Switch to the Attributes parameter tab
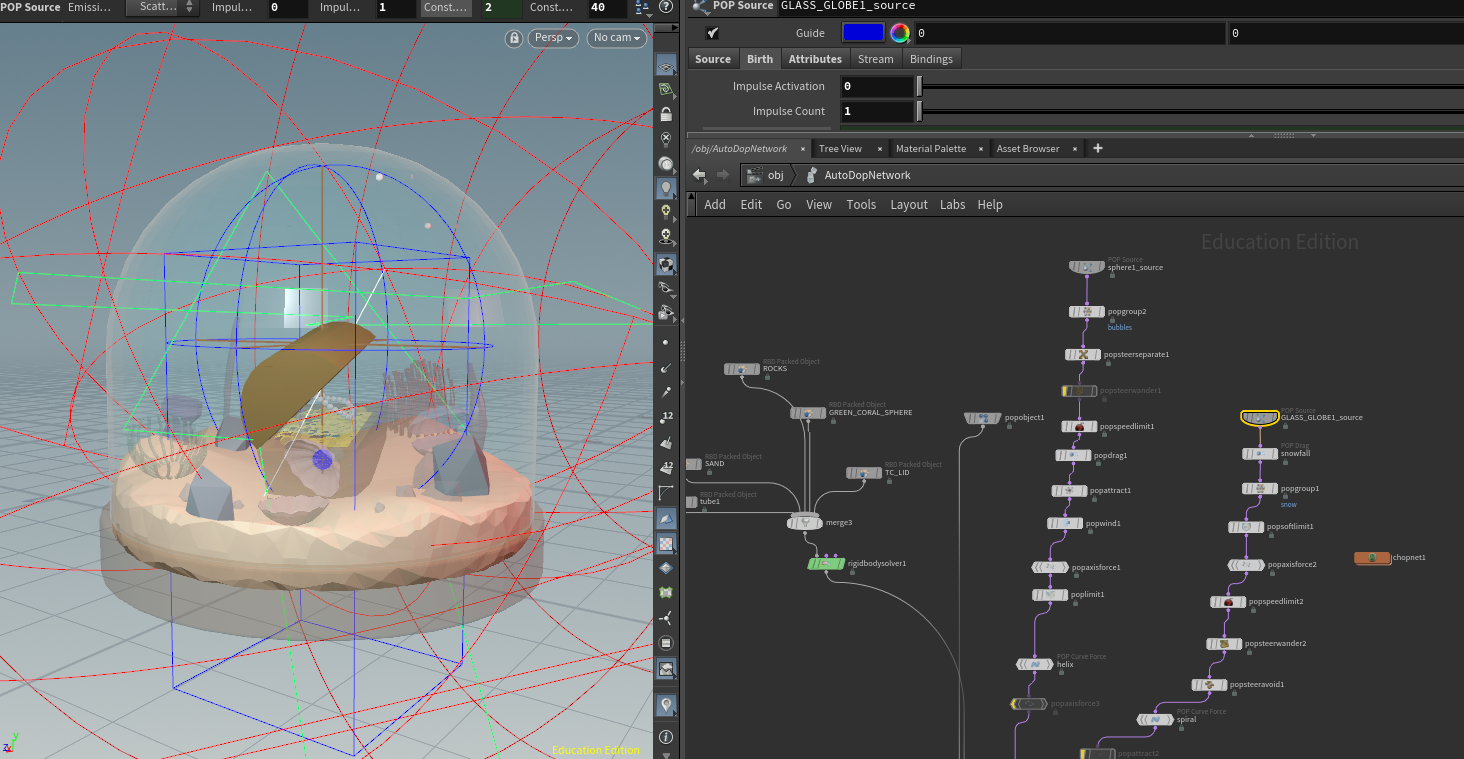The height and width of the screenshot is (759, 1464). point(815,59)
